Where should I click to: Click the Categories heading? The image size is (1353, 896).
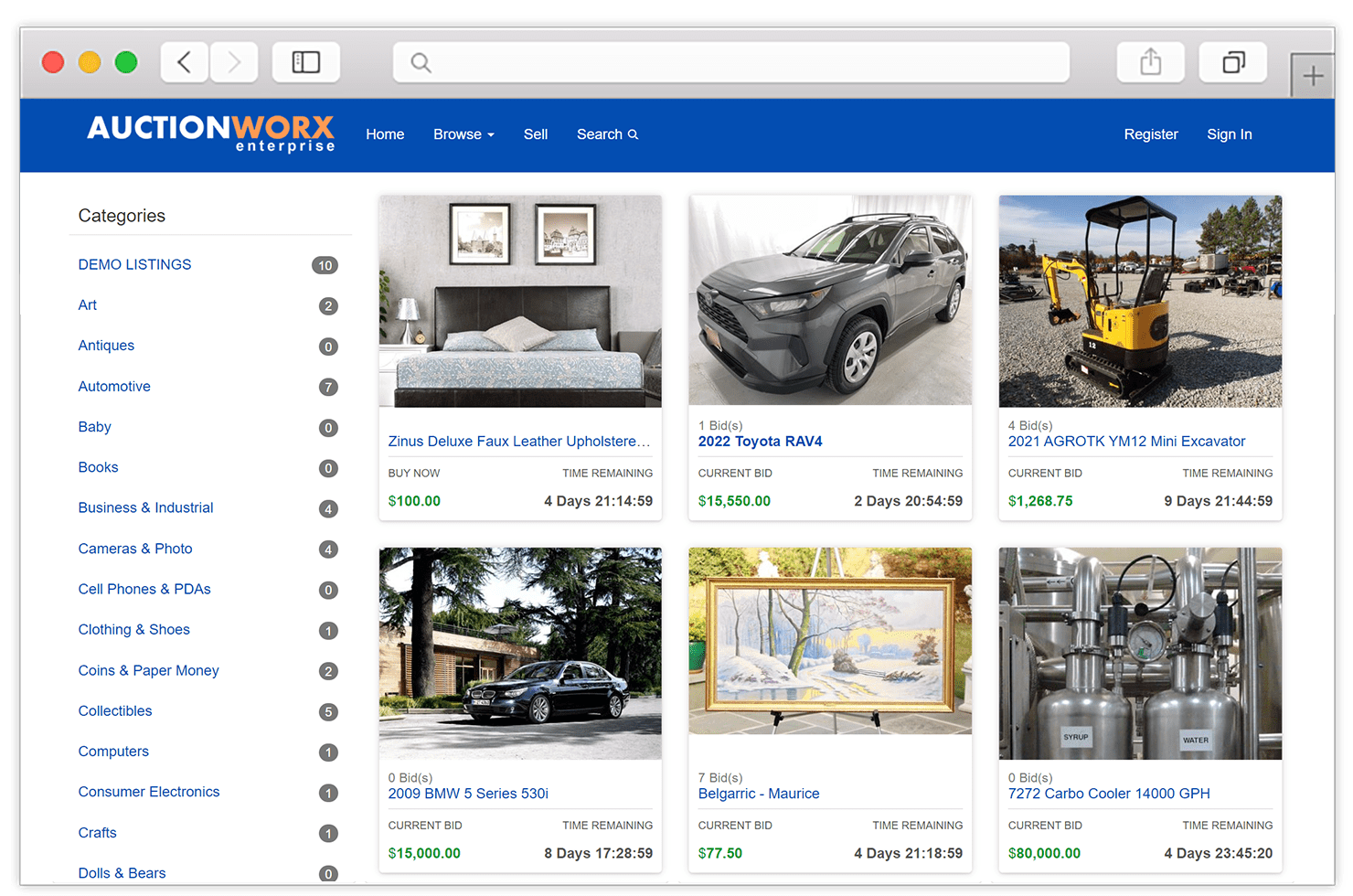[x=122, y=216]
